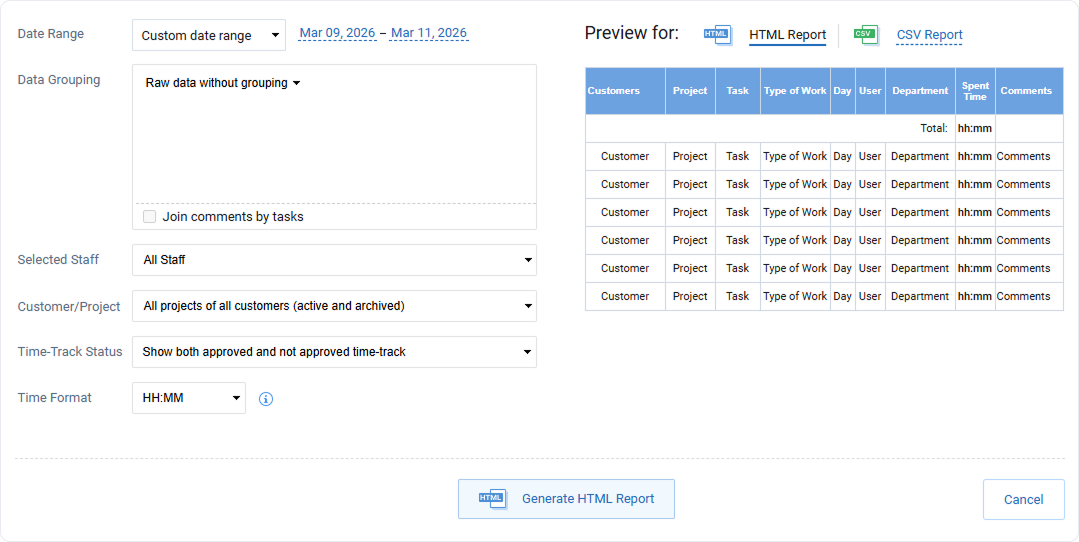The image size is (1079, 542).
Task: Open the Time-Track Status dropdown
Action: coord(334,352)
